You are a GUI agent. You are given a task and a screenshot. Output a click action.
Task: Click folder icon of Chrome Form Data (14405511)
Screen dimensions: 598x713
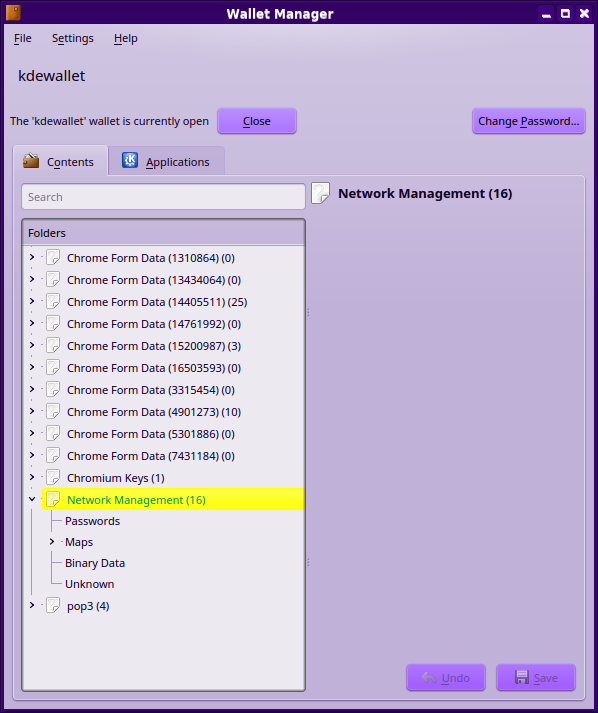(53, 301)
